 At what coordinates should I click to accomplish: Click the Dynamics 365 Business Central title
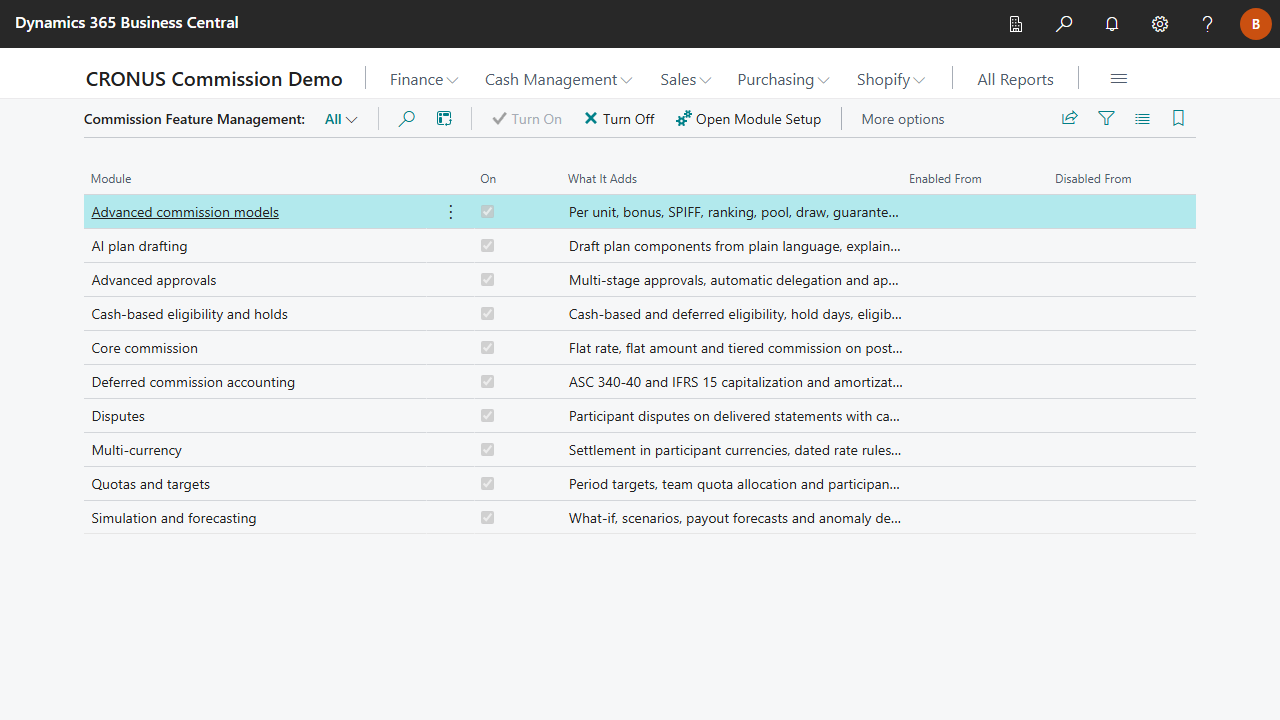tap(127, 22)
